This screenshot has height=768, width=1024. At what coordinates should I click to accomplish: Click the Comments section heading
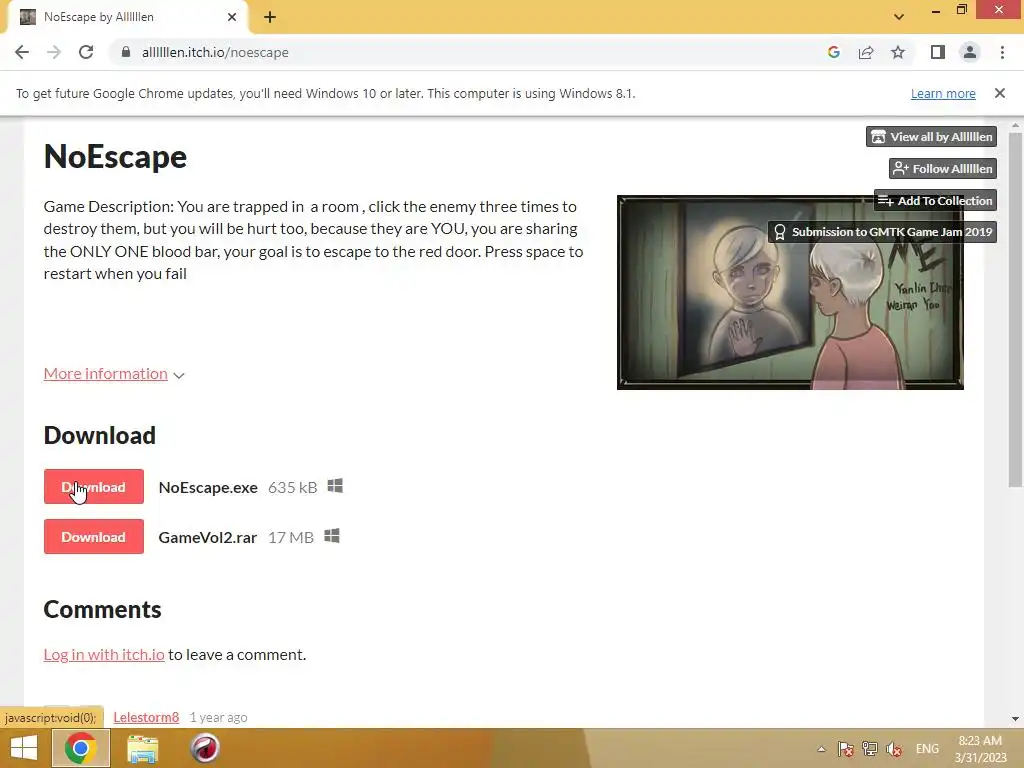click(x=103, y=609)
